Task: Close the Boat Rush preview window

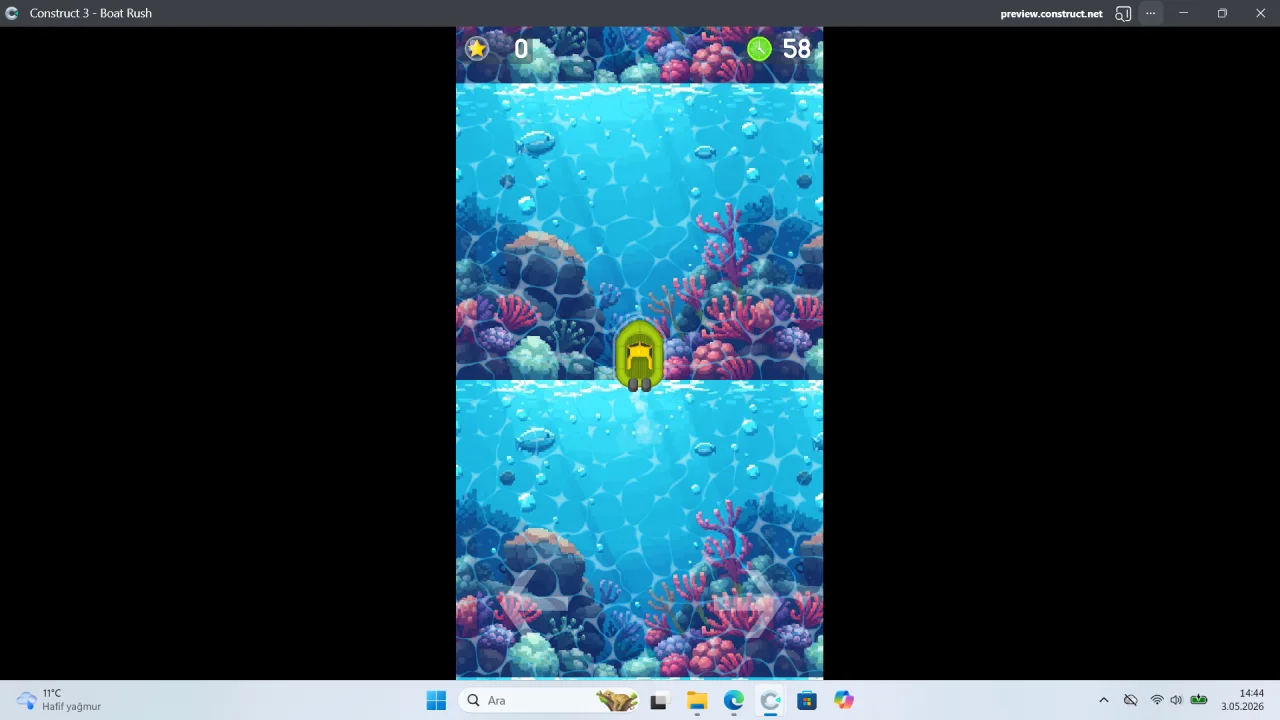Action: click(x=1260, y=13)
